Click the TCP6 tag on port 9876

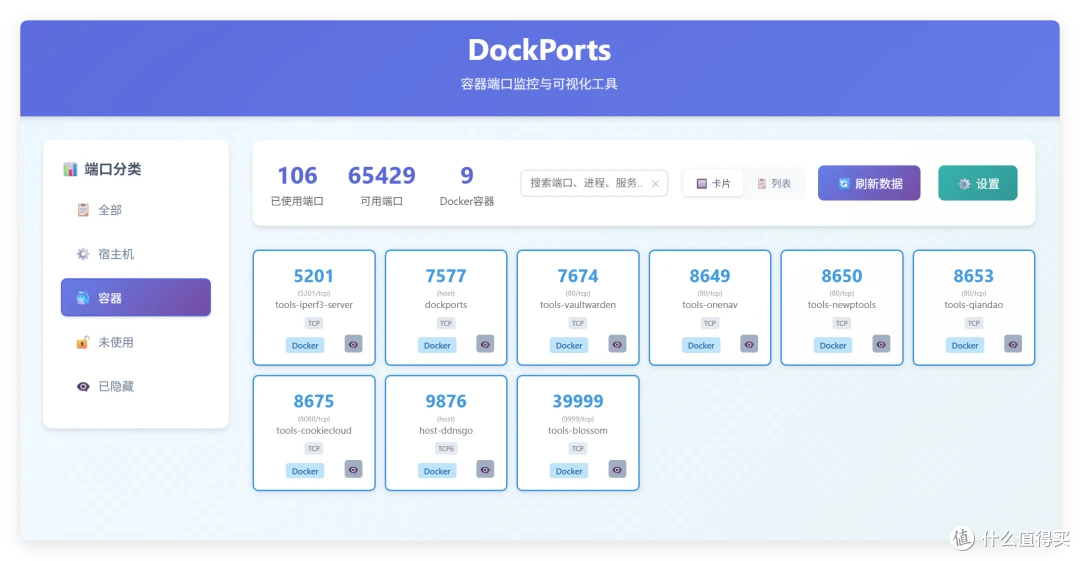446,449
